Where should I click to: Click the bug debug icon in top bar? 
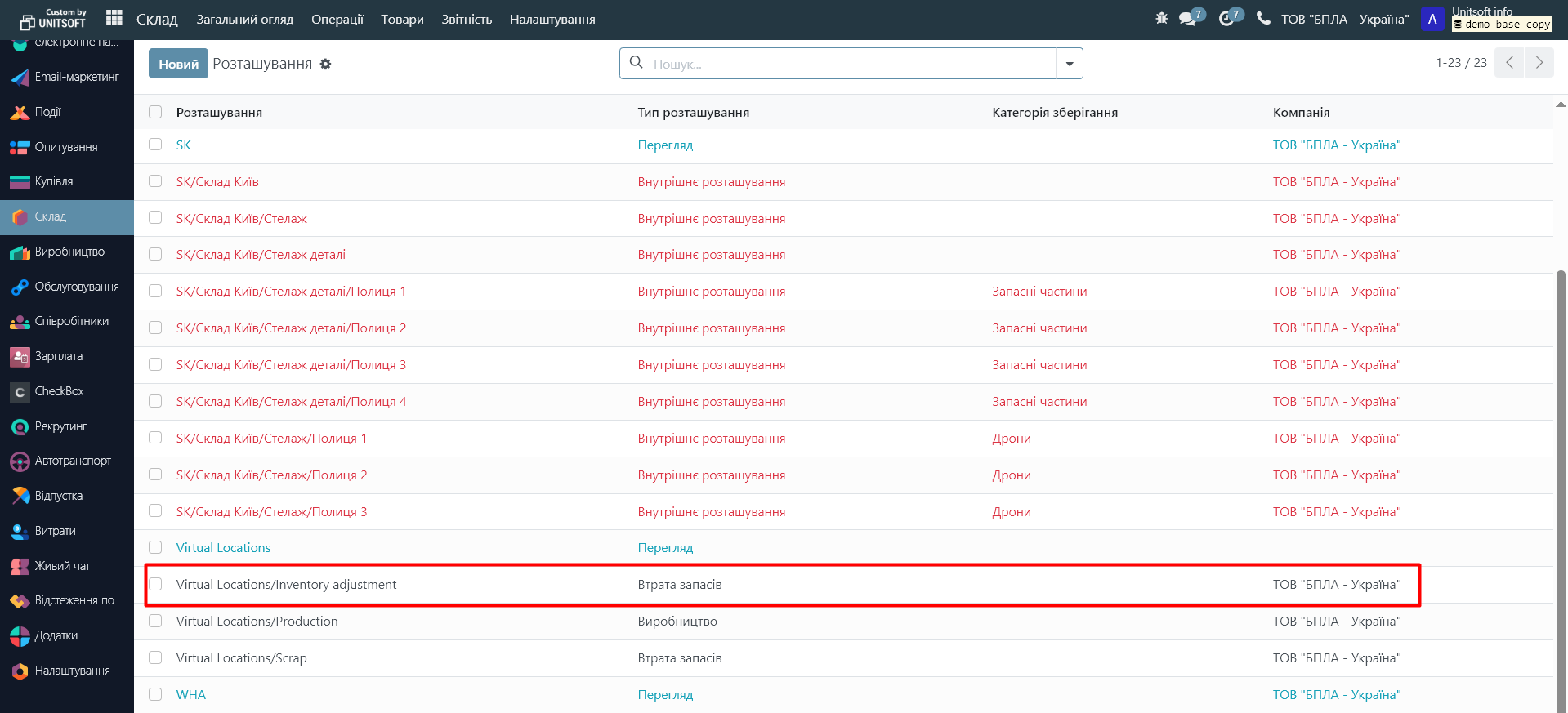coord(1161,18)
